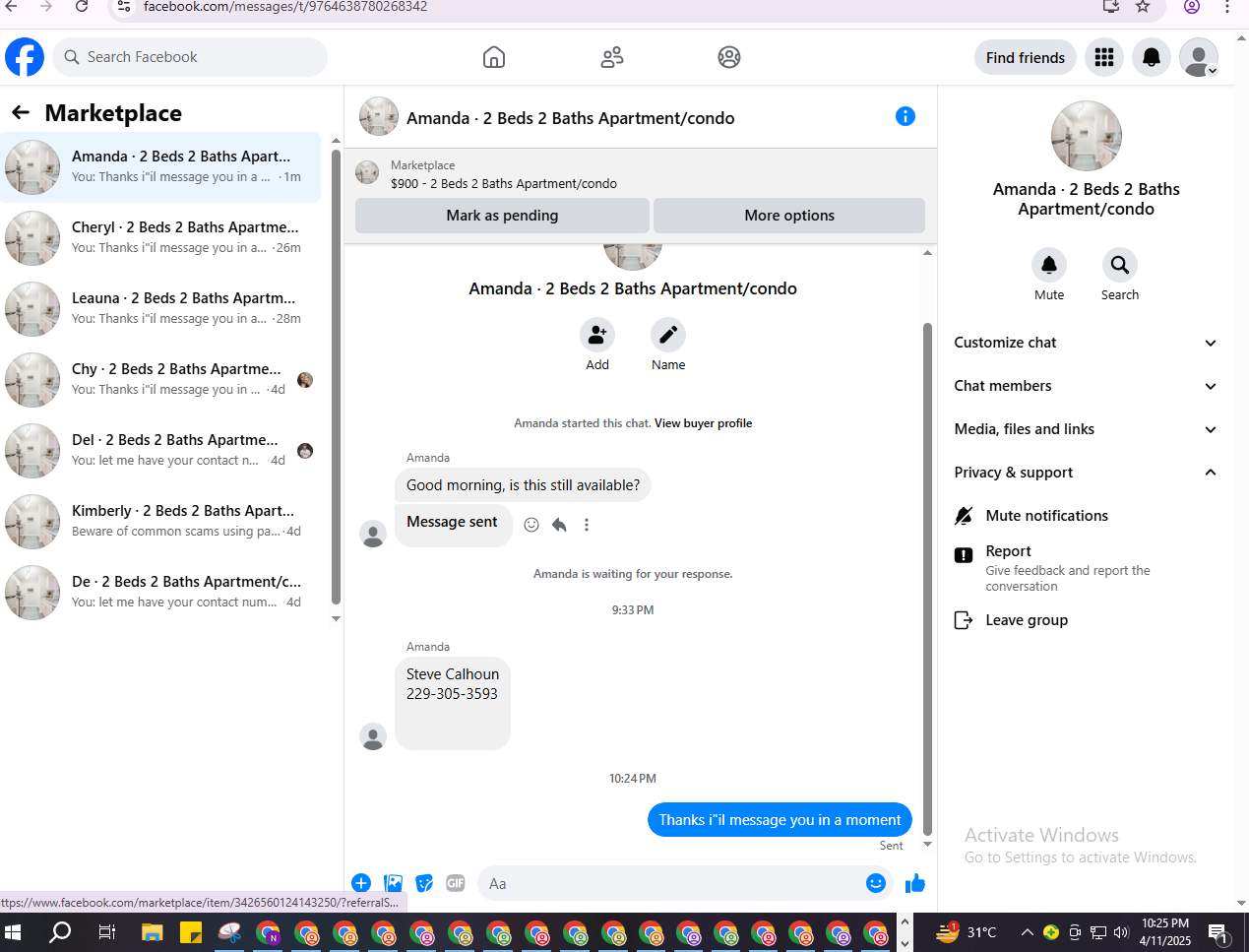Choose a GIF from the composer

pos(456,883)
